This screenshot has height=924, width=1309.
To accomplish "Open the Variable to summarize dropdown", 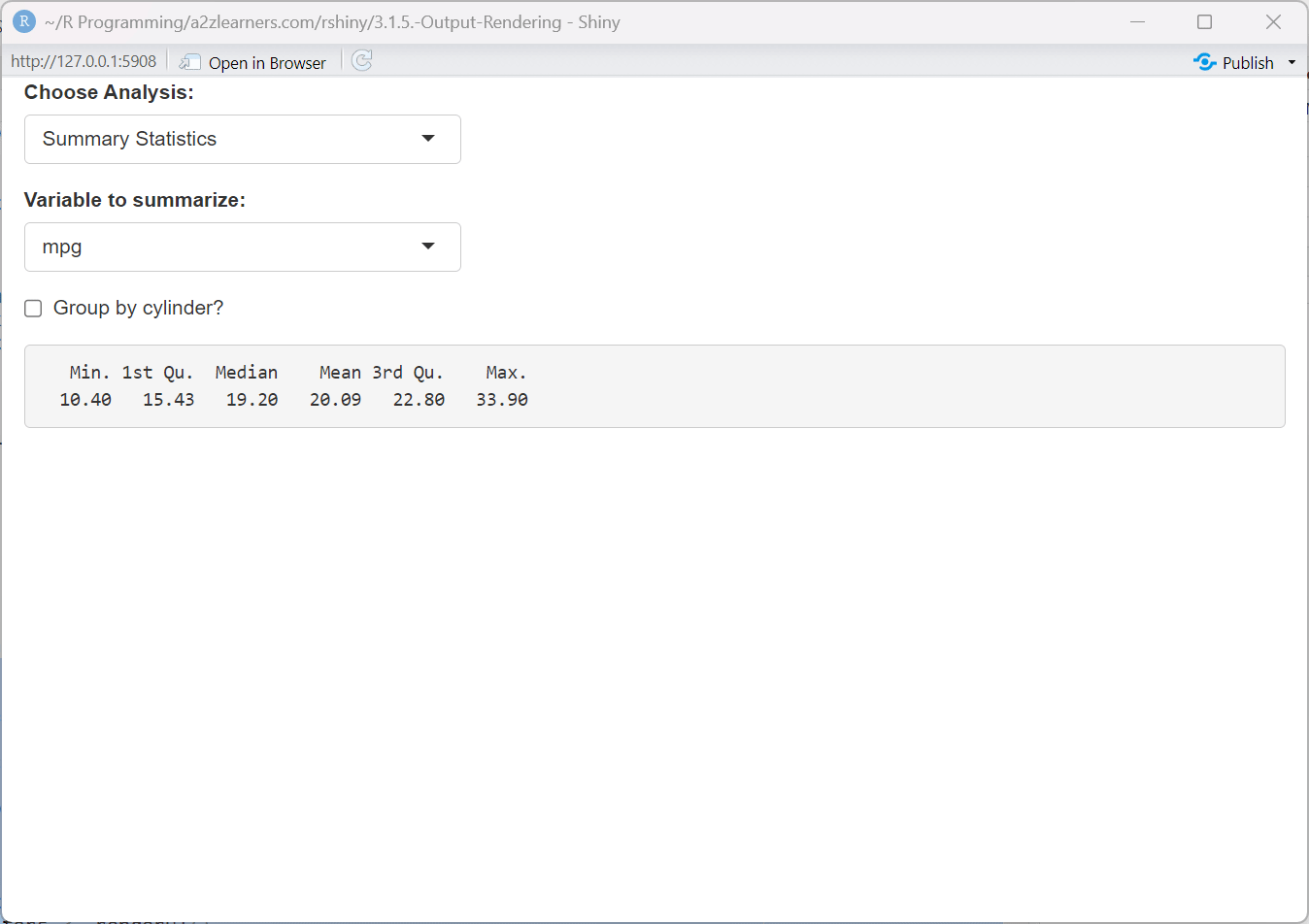I will (x=242, y=247).
